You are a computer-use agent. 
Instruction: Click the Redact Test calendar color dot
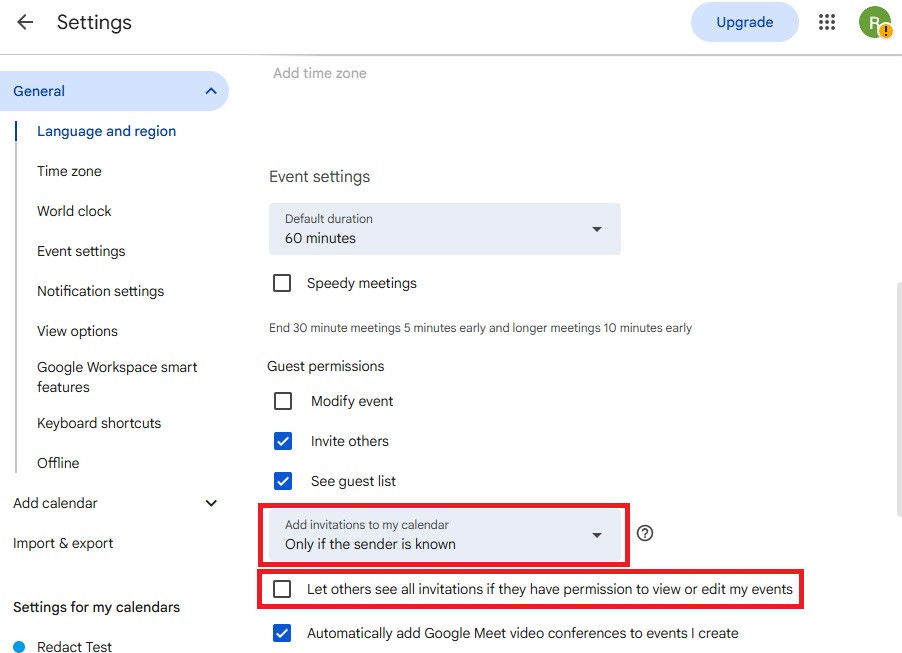pyautogui.click(x=19, y=647)
